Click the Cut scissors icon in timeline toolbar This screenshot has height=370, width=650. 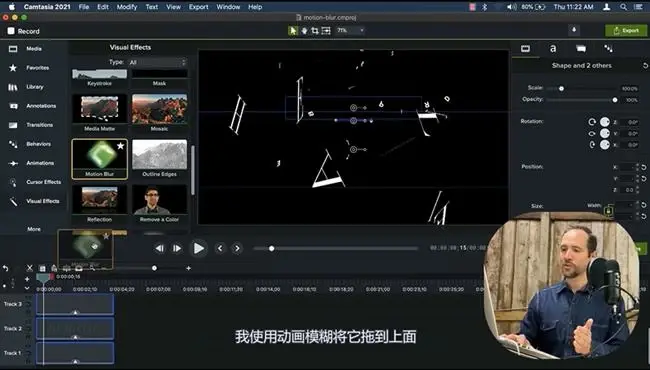pos(29,268)
